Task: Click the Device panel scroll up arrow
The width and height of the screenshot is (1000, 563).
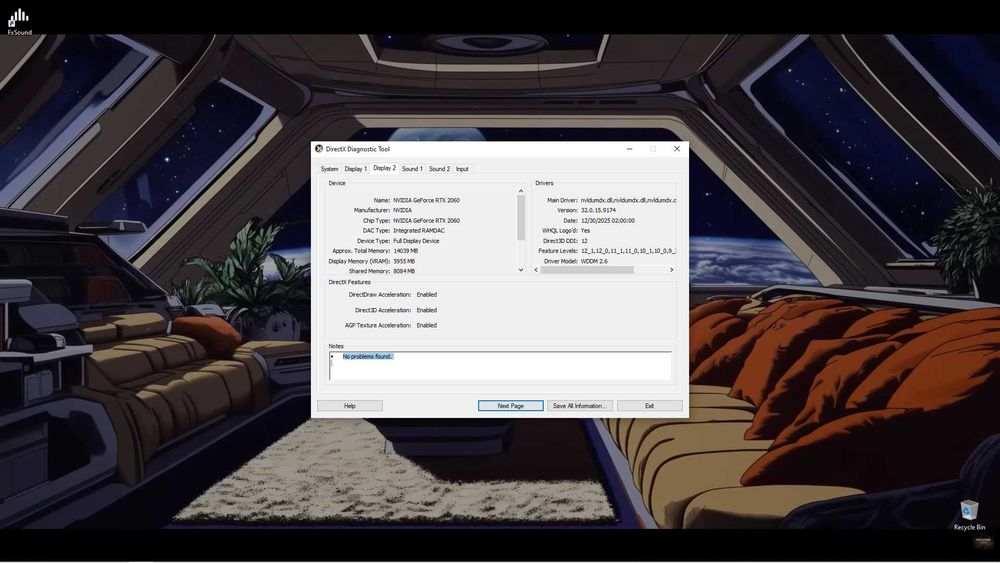Action: pyautogui.click(x=521, y=191)
